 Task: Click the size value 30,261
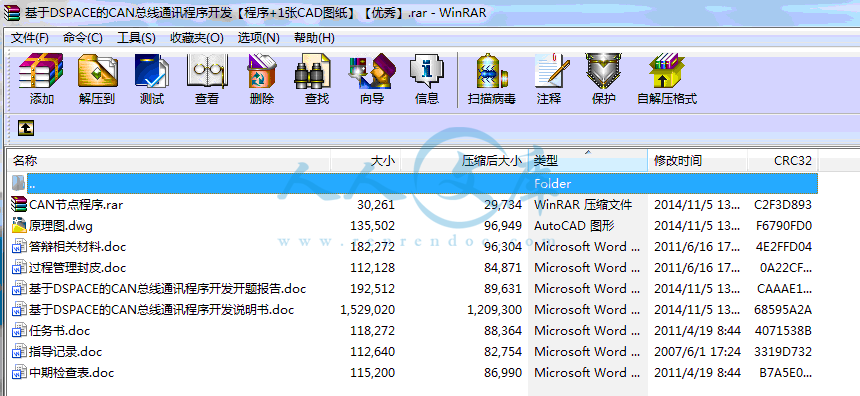click(376, 205)
